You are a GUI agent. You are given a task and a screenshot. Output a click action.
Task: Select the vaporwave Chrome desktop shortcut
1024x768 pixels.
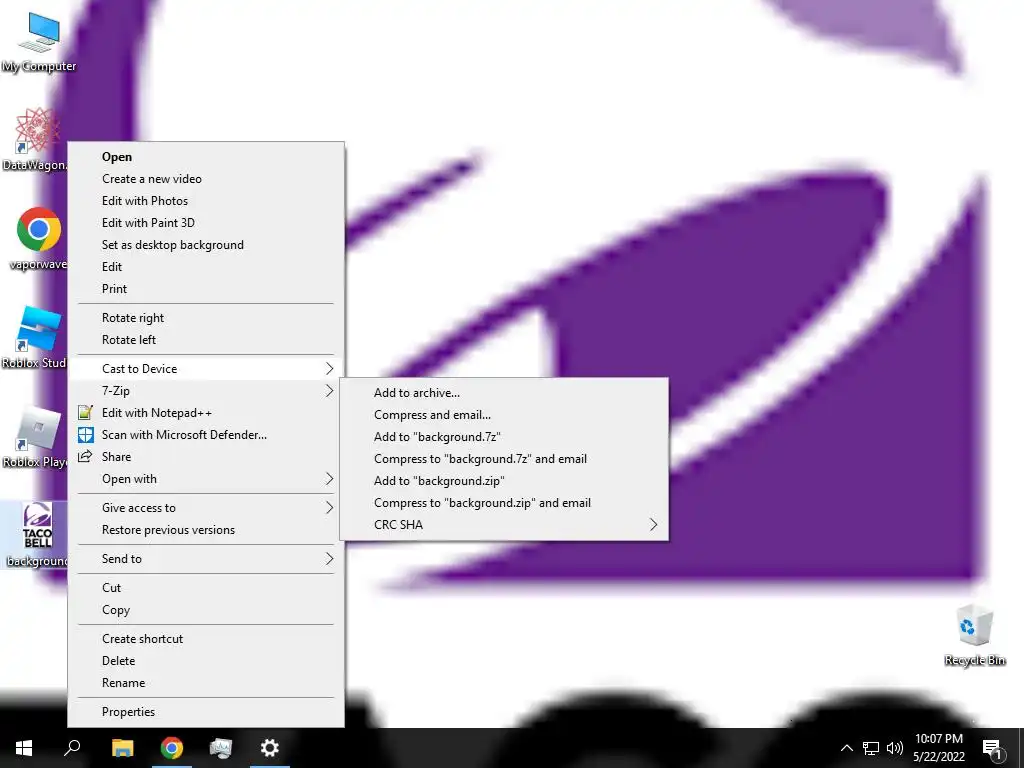(x=37, y=238)
